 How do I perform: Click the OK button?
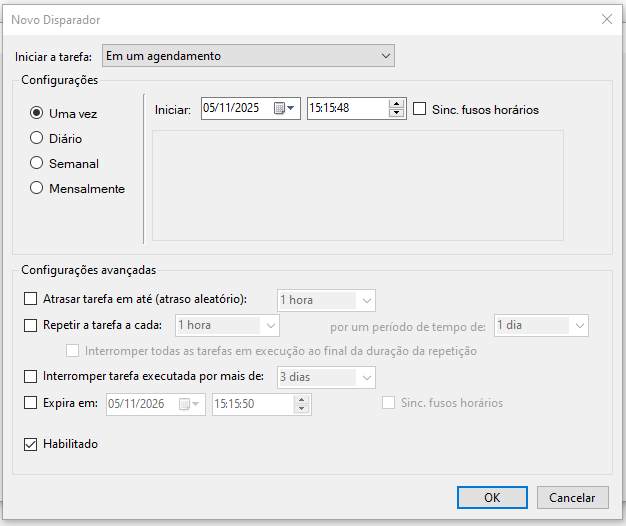click(x=492, y=498)
